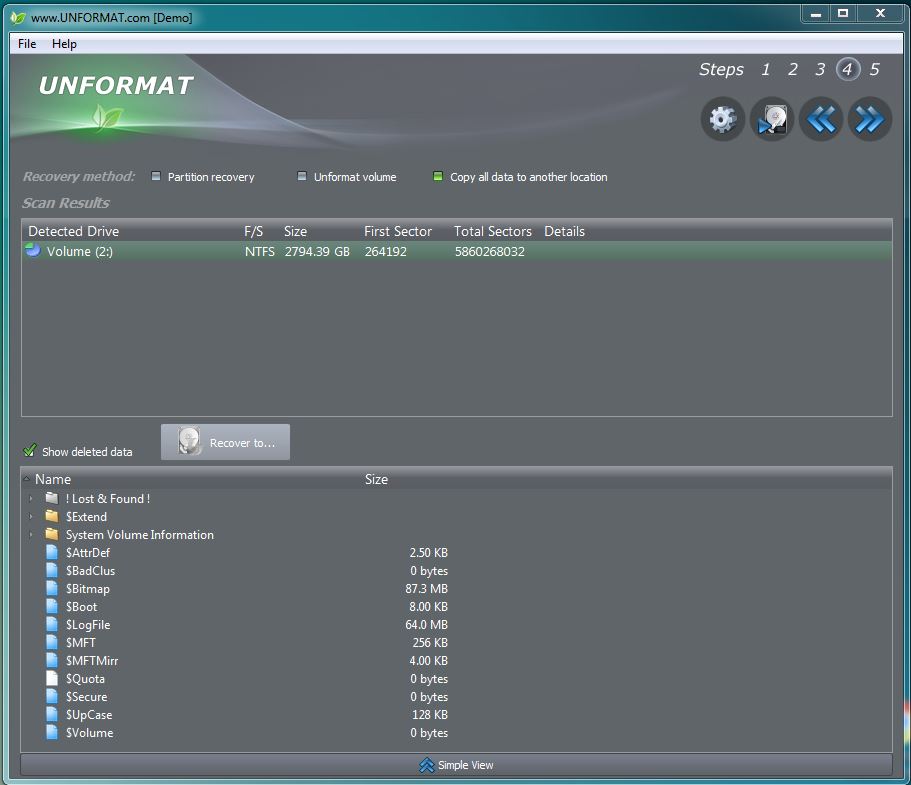Sort by Name column arrow
The image size is (911, 785).
(27, 479)
